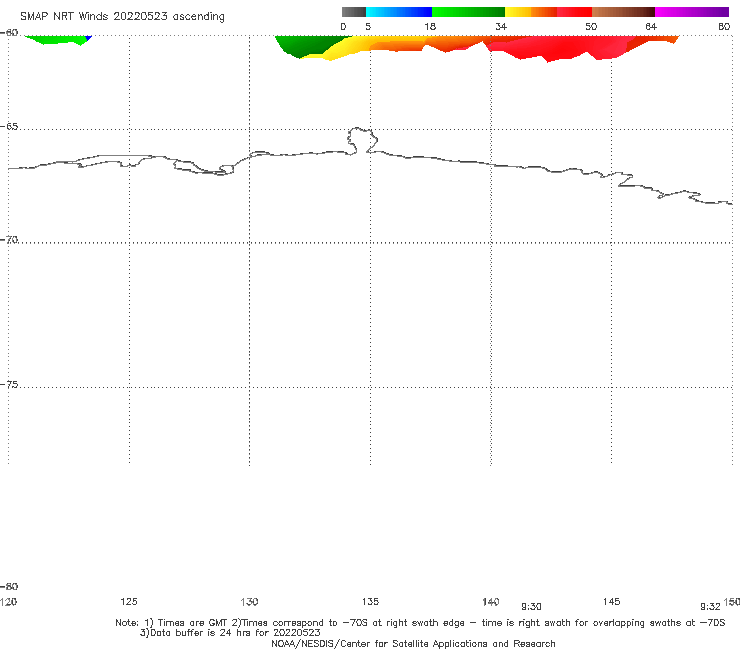Select the yellow-orange part of the color scale

point(531,12)
